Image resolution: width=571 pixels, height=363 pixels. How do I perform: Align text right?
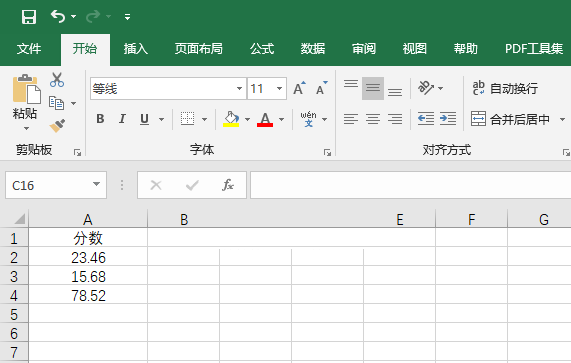point(395,119)
